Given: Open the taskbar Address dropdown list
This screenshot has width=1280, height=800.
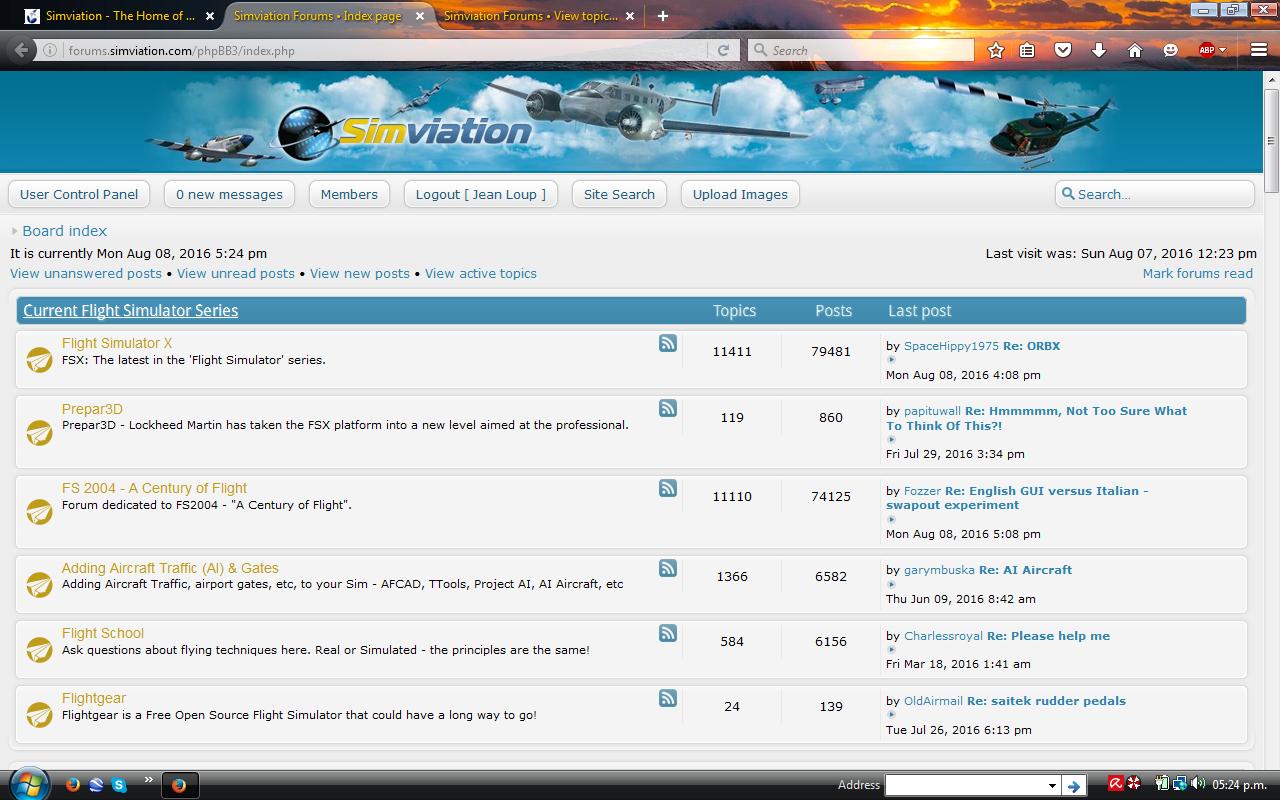Looking at the screenshot, I should (x=1052, y=786).
